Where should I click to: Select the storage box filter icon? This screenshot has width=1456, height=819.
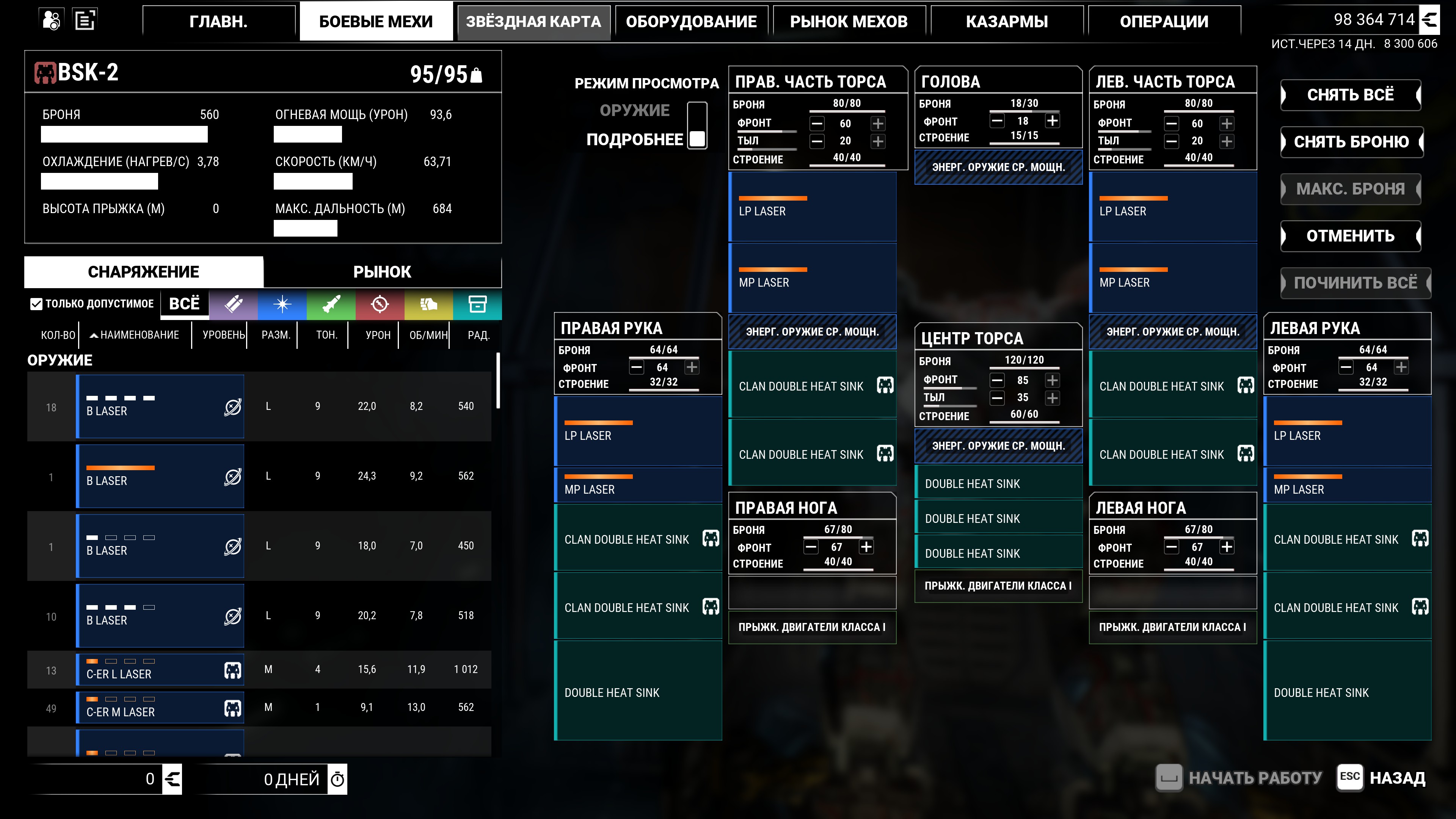(x=478, y=304)
